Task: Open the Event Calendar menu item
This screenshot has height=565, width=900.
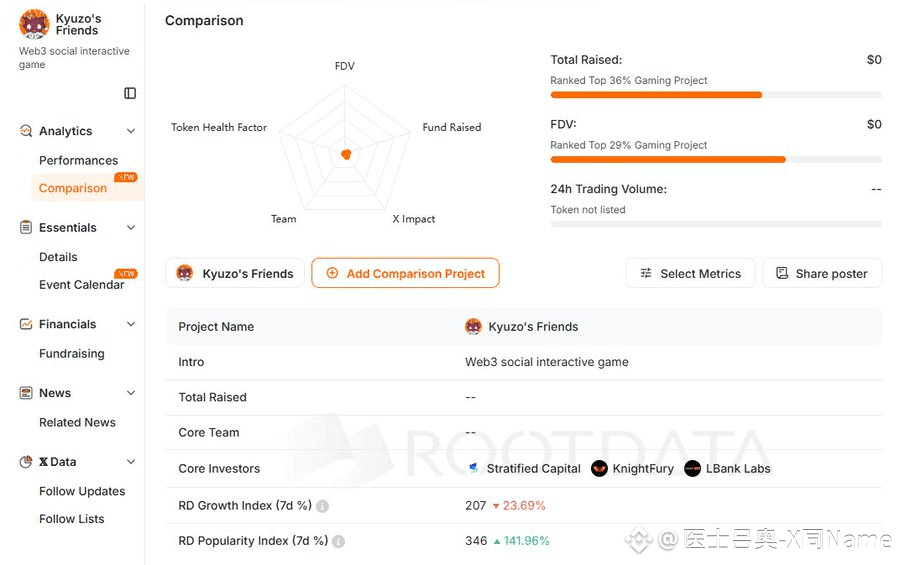Action: pos(81,285)
